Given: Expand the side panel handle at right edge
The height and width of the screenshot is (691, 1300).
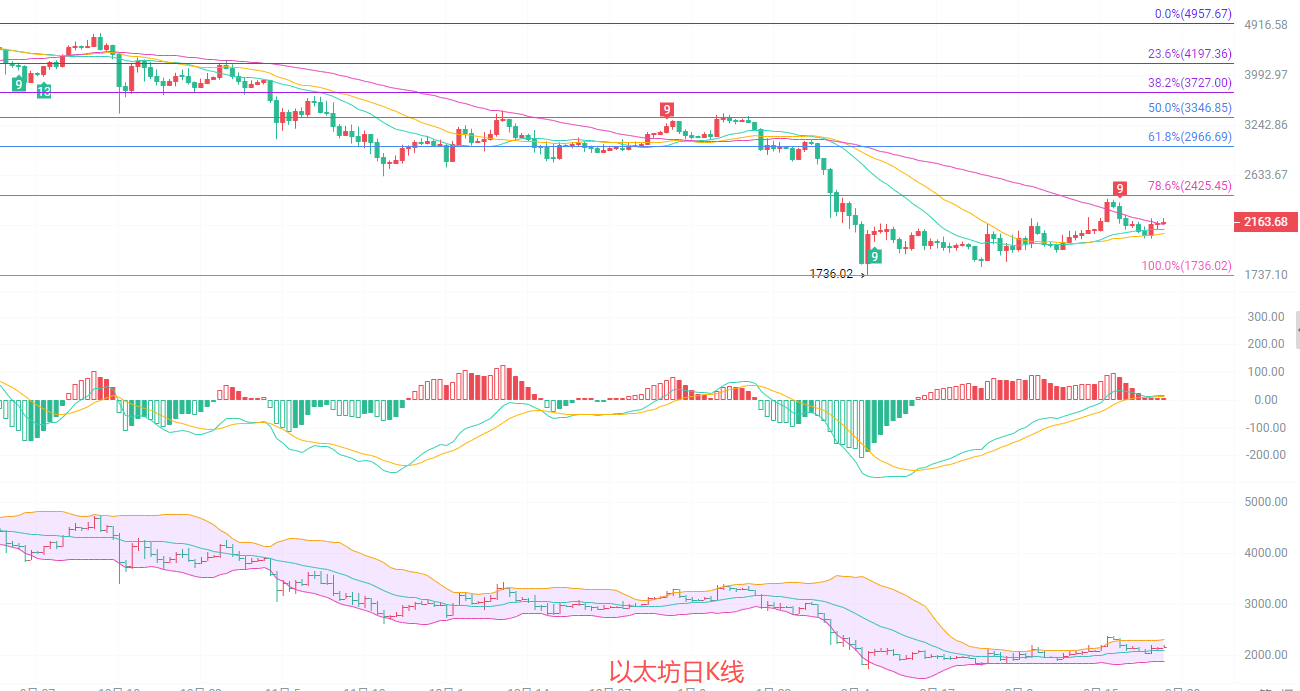Looking at the screenshot, I should point(1296,329).
